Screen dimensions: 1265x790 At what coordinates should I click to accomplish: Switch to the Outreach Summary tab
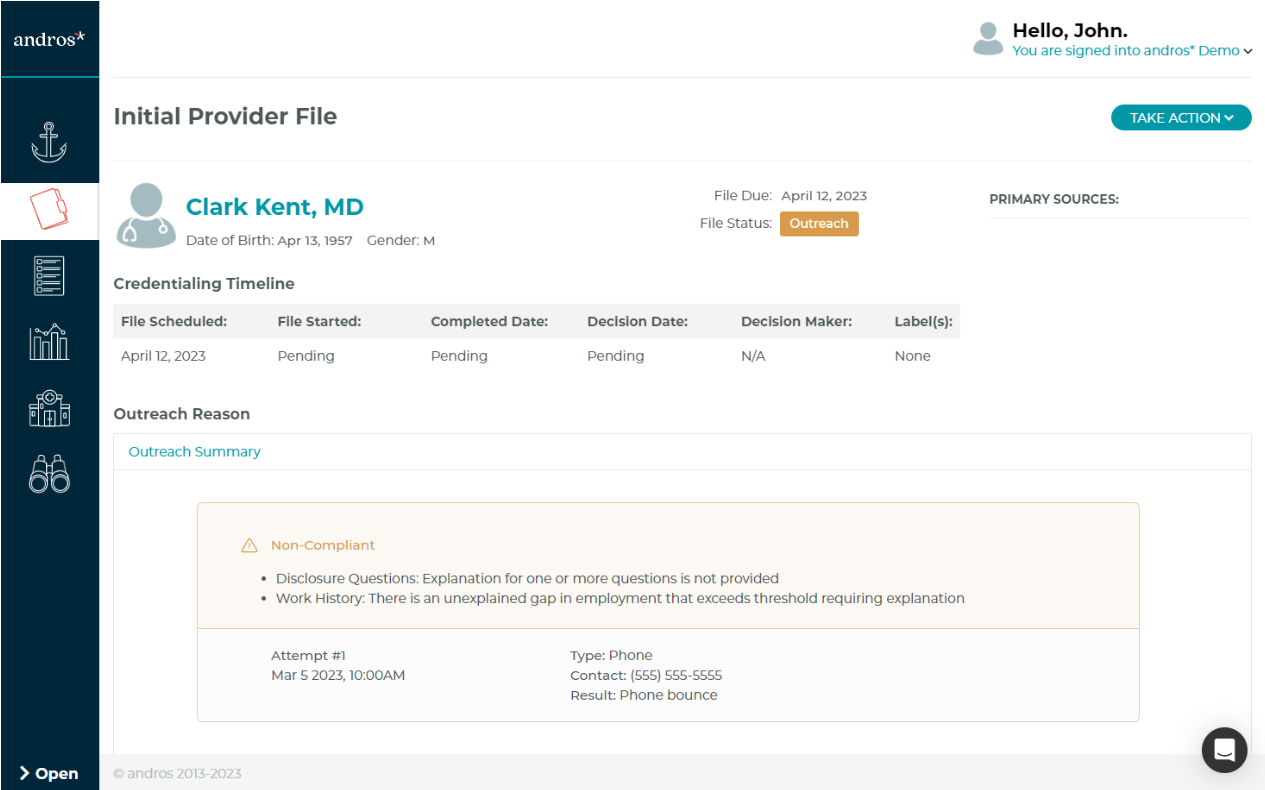click(194, 452)
